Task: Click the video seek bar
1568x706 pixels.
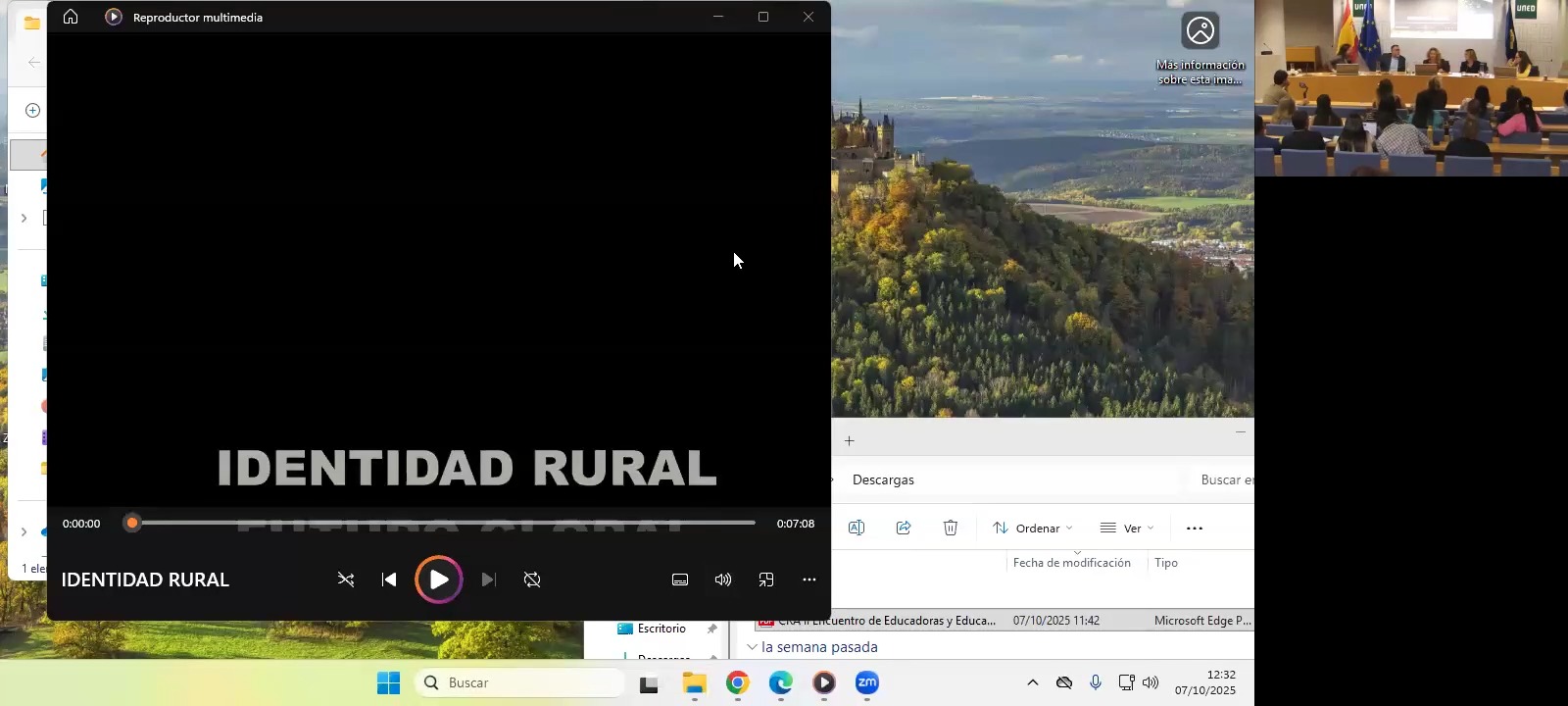Action: (441, 523)
